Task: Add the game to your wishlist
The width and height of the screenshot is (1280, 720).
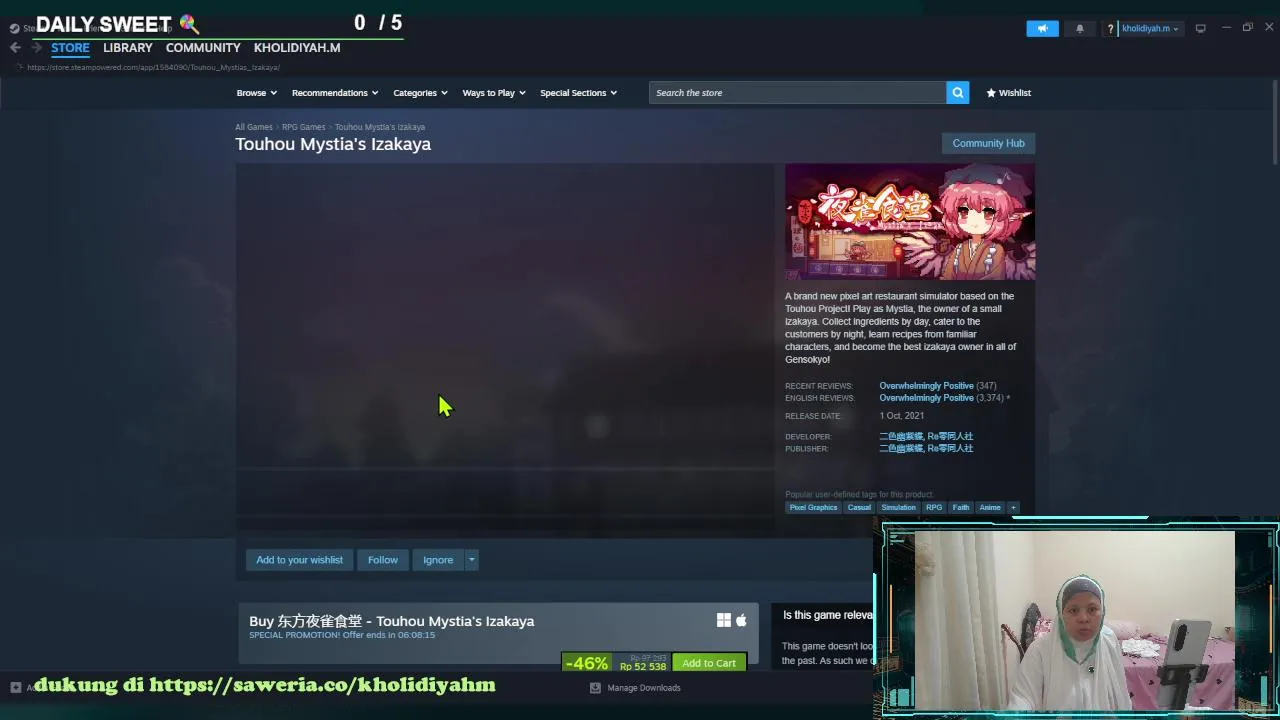Action: [299, 560]
